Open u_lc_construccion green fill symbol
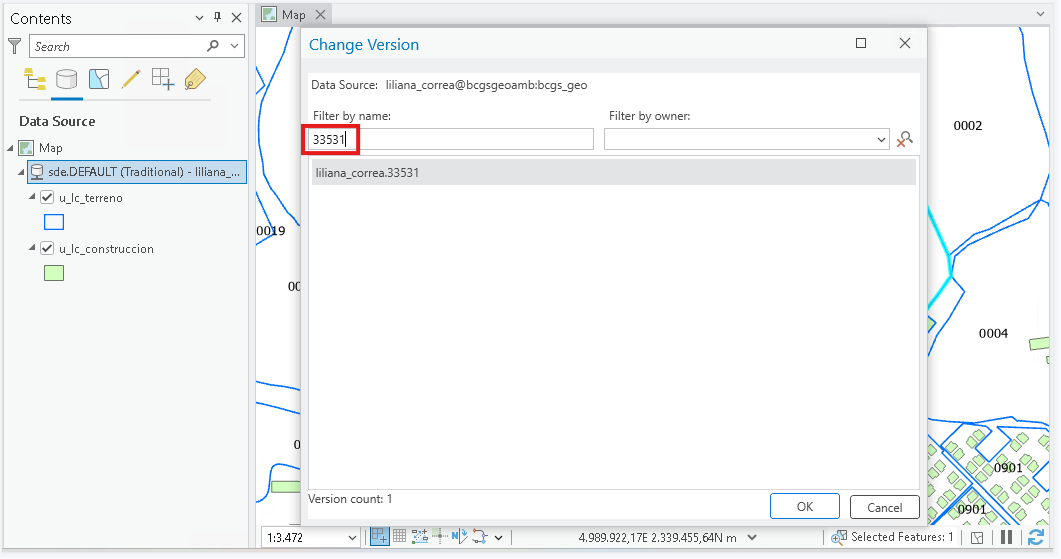The image size is (1061, 559). [x=53, y=273]
